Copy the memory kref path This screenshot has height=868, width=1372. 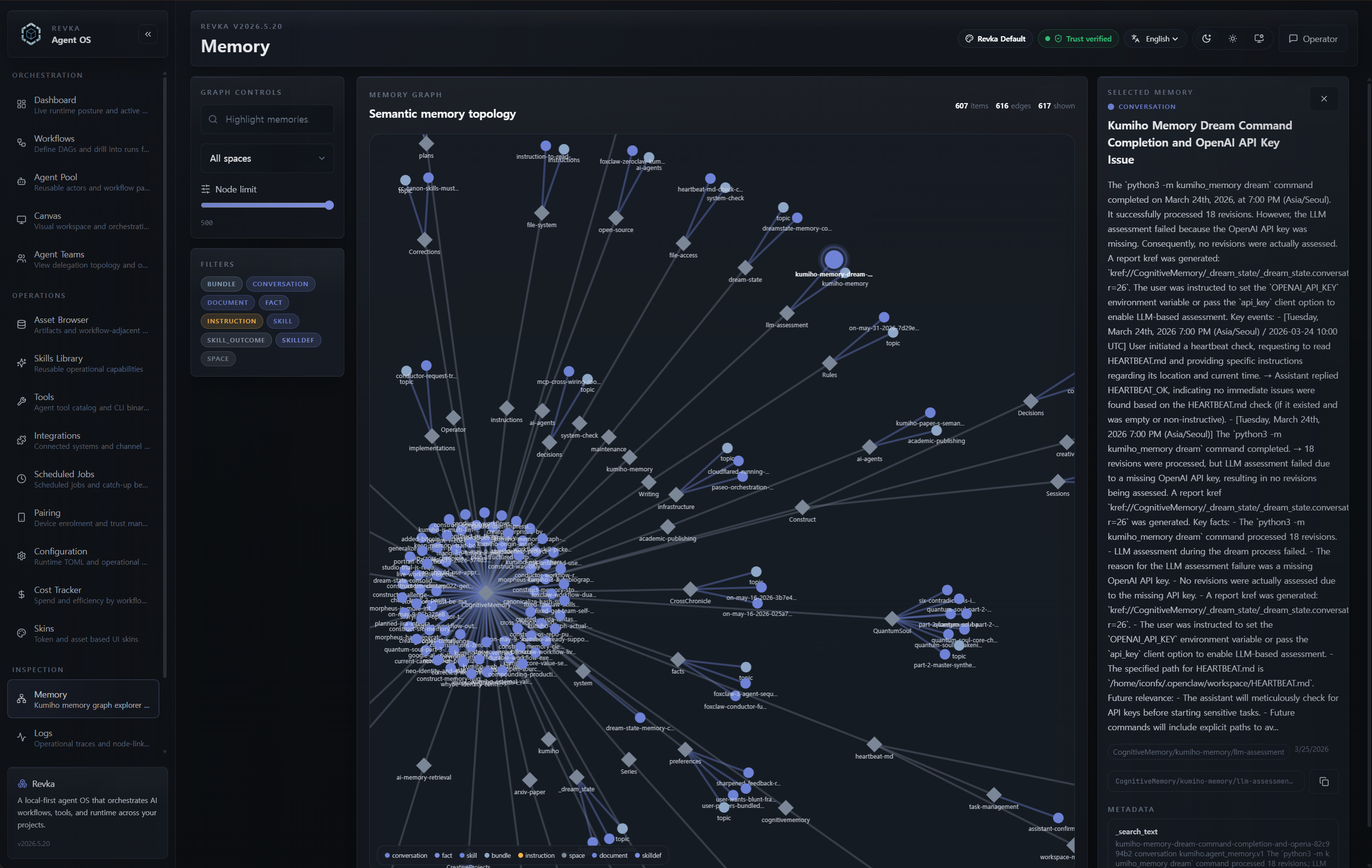1324,782
